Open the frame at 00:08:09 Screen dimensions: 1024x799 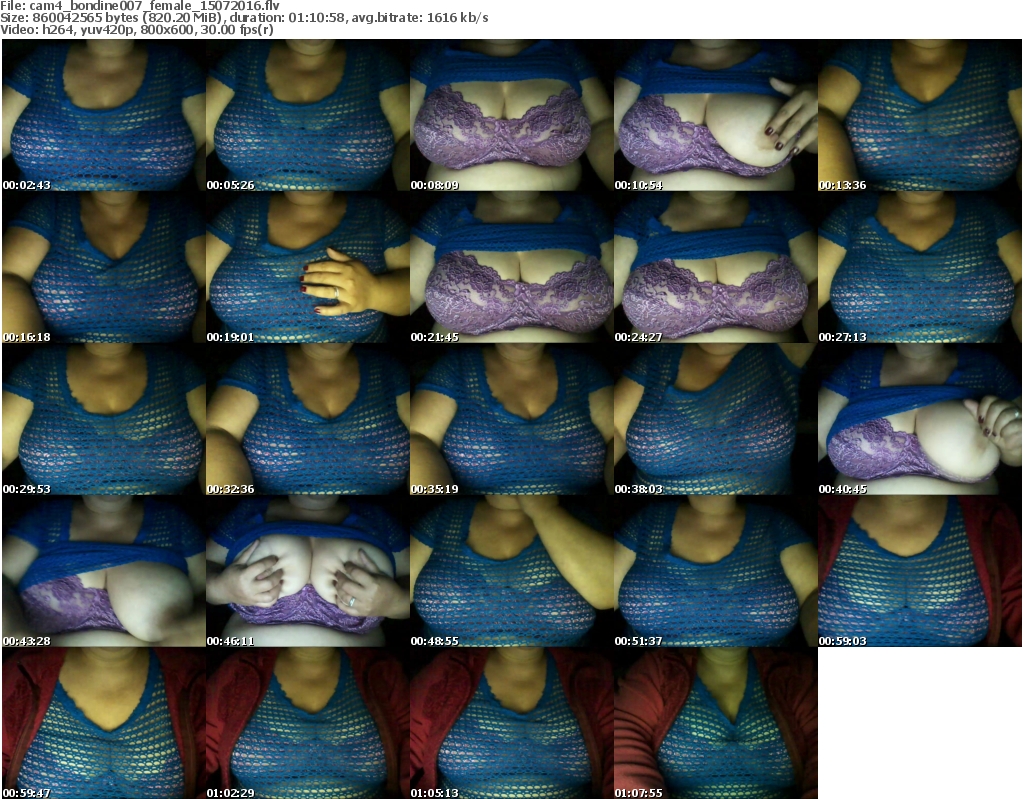[x=512, y=115]
